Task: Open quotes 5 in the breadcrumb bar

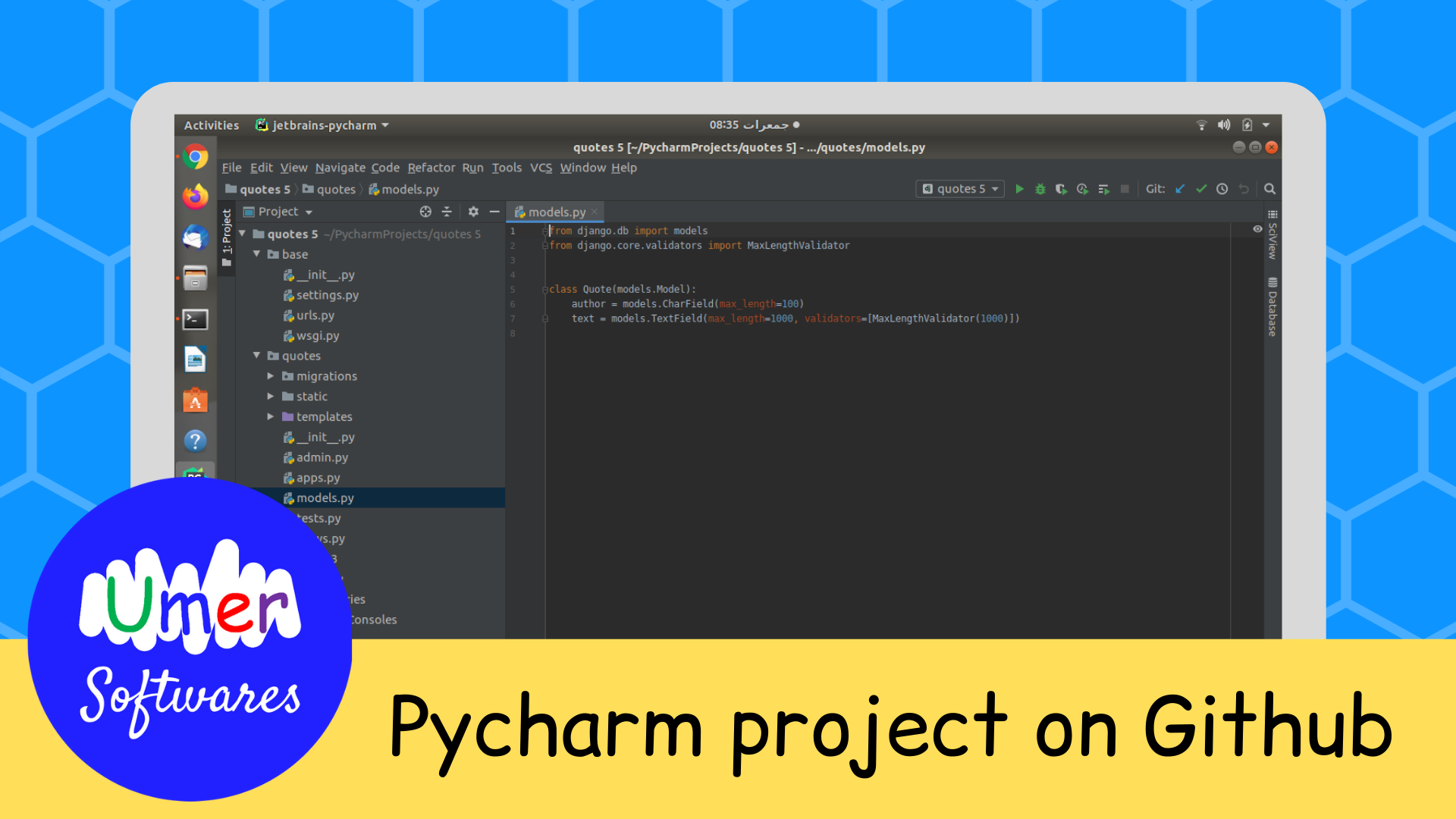Action: 264,189
